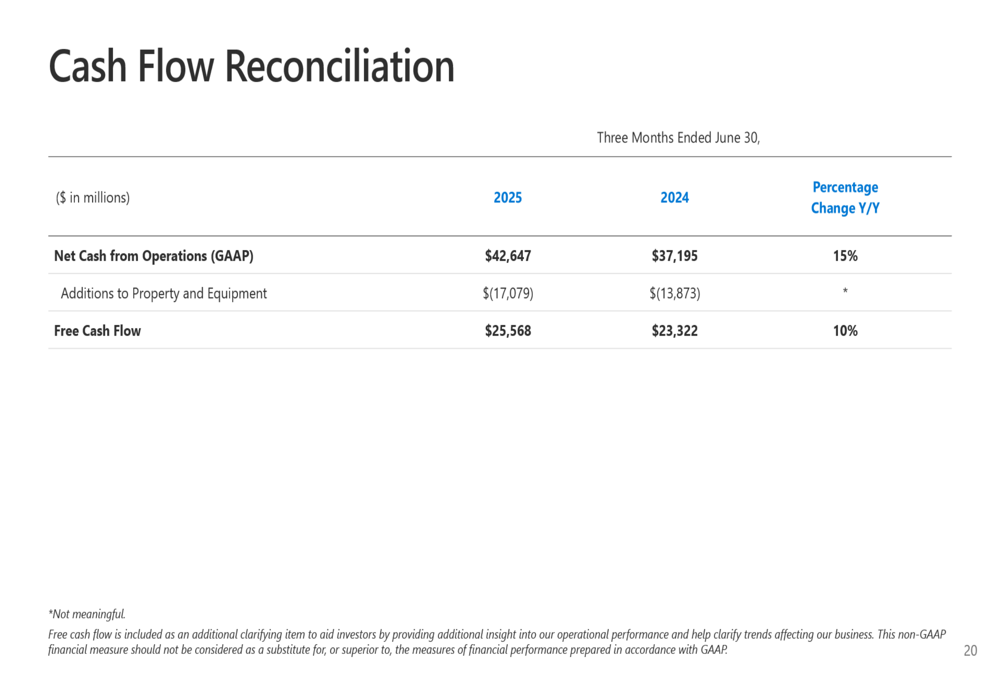Screen dimensions: 1000x685
Task: Click the asterisk in the percentage column
Action: pyautogui.click(x=845, y=291)
